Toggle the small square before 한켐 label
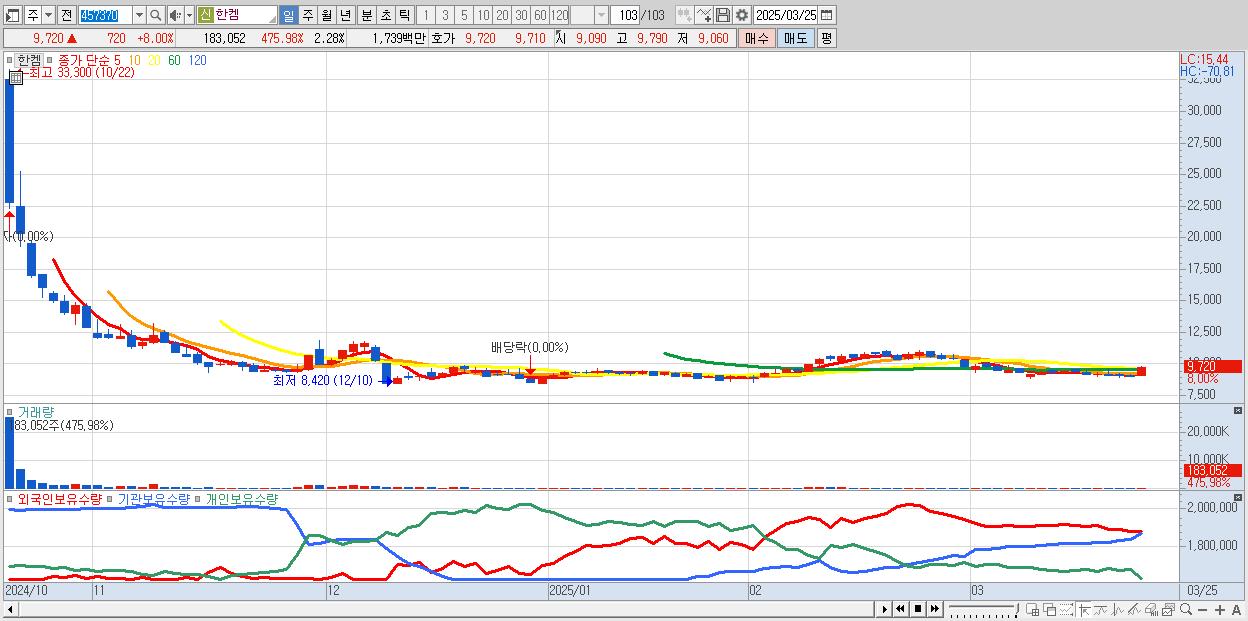Screen dimensions: 1248x621 [x=9, y=60]
